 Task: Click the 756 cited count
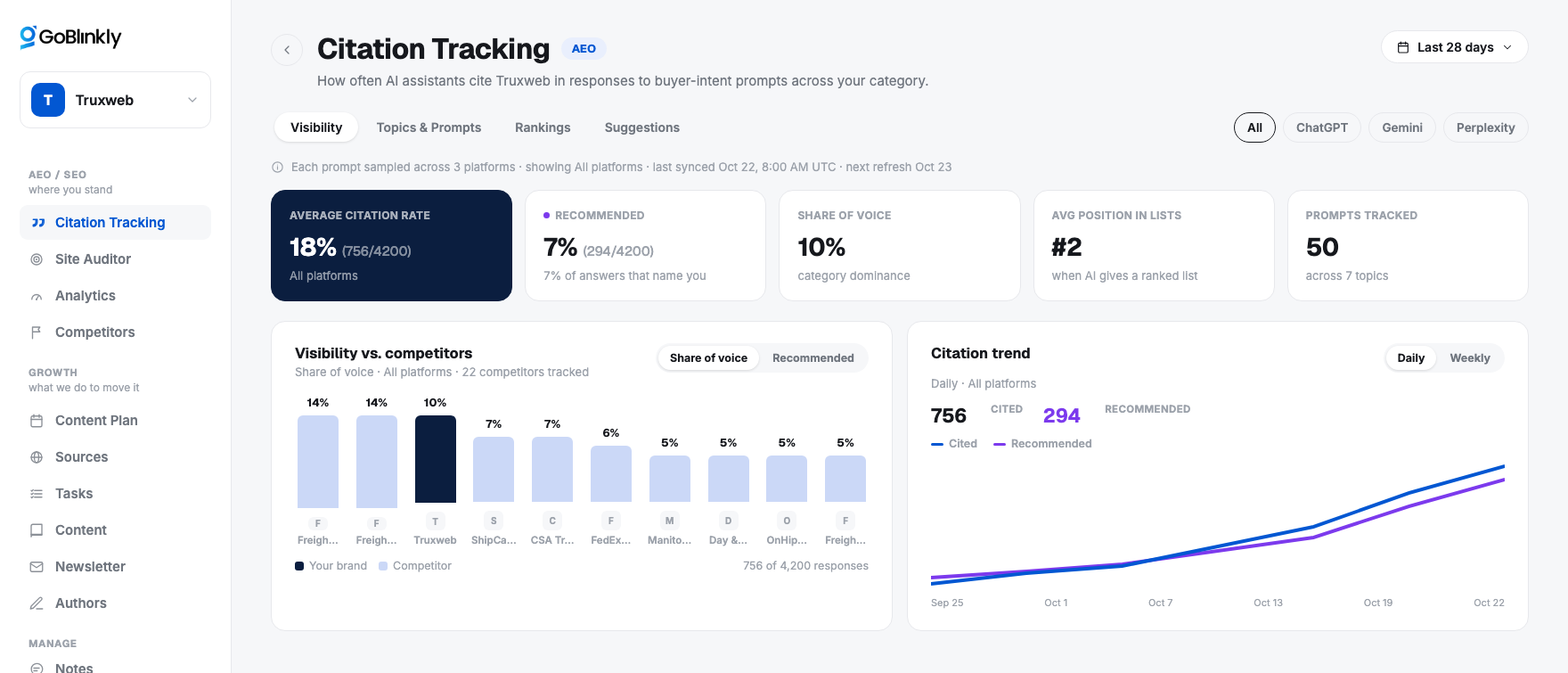948,416
